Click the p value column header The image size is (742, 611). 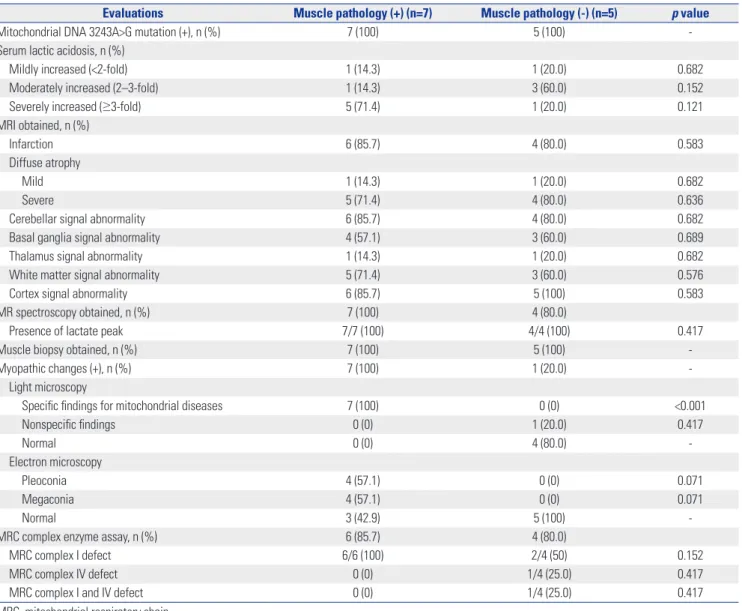pos(690,13)
